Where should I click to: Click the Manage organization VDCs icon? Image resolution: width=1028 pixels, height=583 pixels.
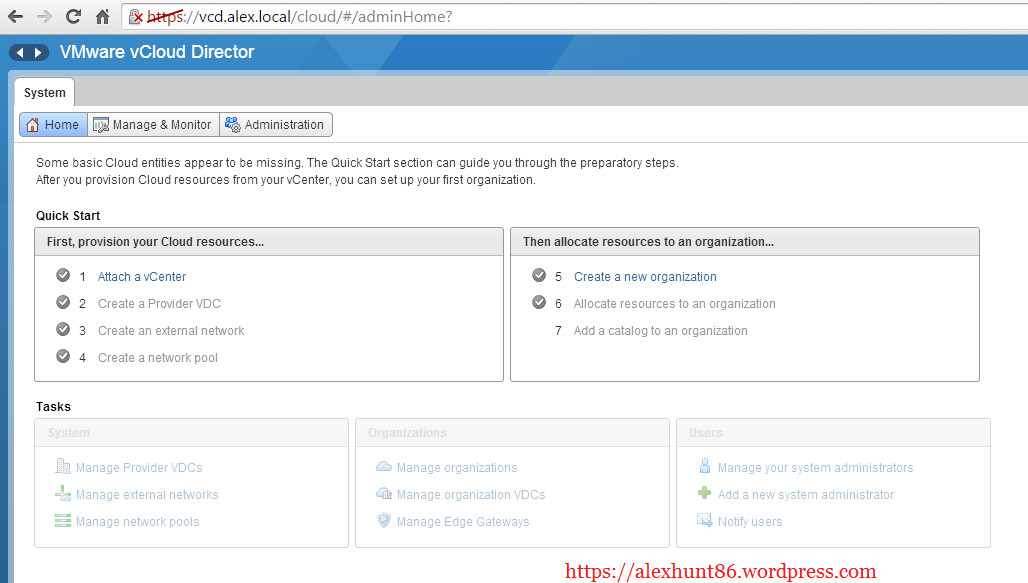(384, 493)
